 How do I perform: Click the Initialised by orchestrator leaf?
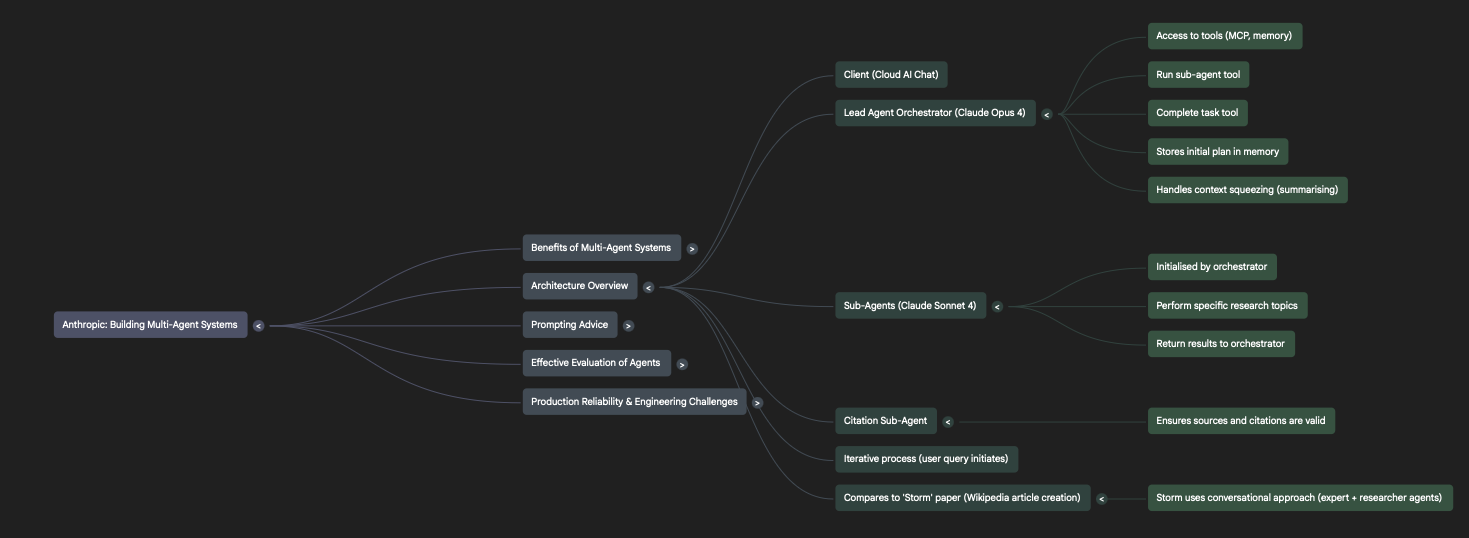tap(1212, 267)
